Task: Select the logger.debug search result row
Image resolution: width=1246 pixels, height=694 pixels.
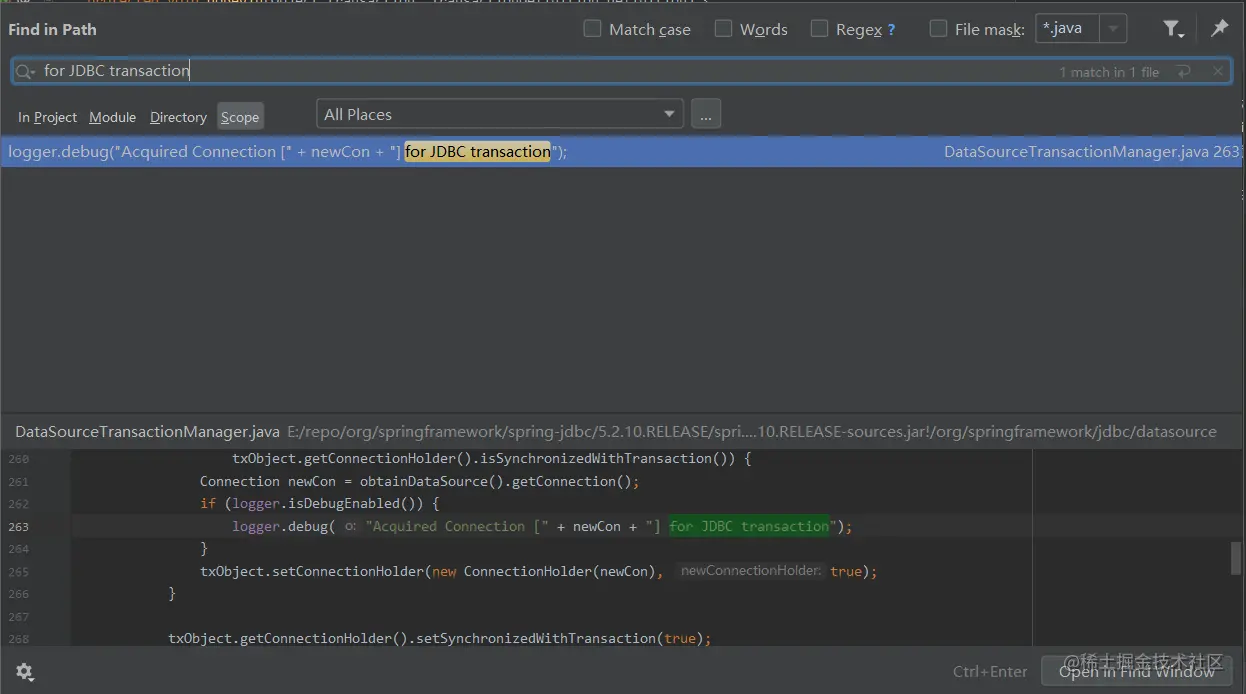Action: coord(620,152)
